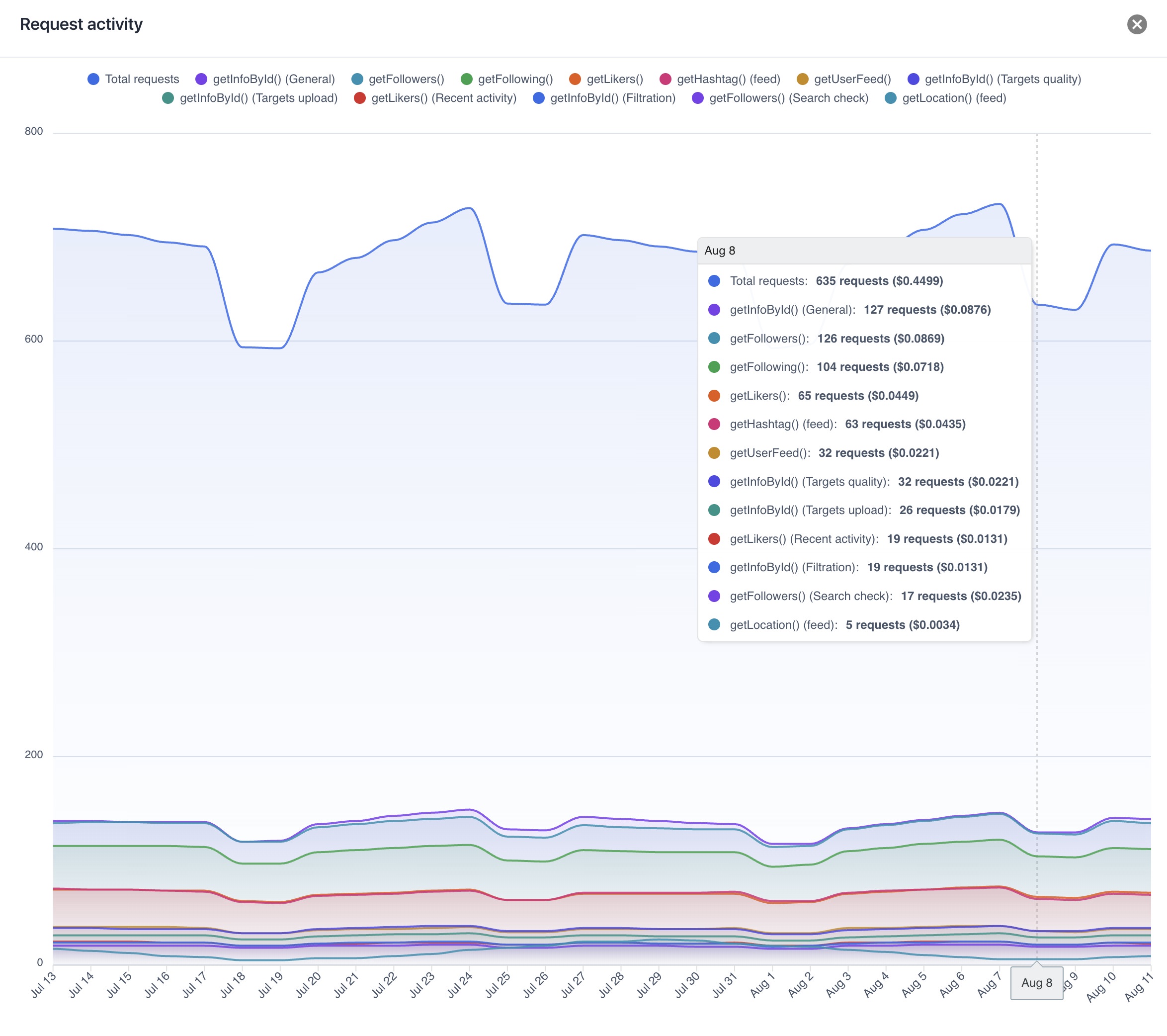Toggle getInfoById() (Targets quality) legend entry
This screenshot has height=1036, width=1167.
[x=994, y=79]
